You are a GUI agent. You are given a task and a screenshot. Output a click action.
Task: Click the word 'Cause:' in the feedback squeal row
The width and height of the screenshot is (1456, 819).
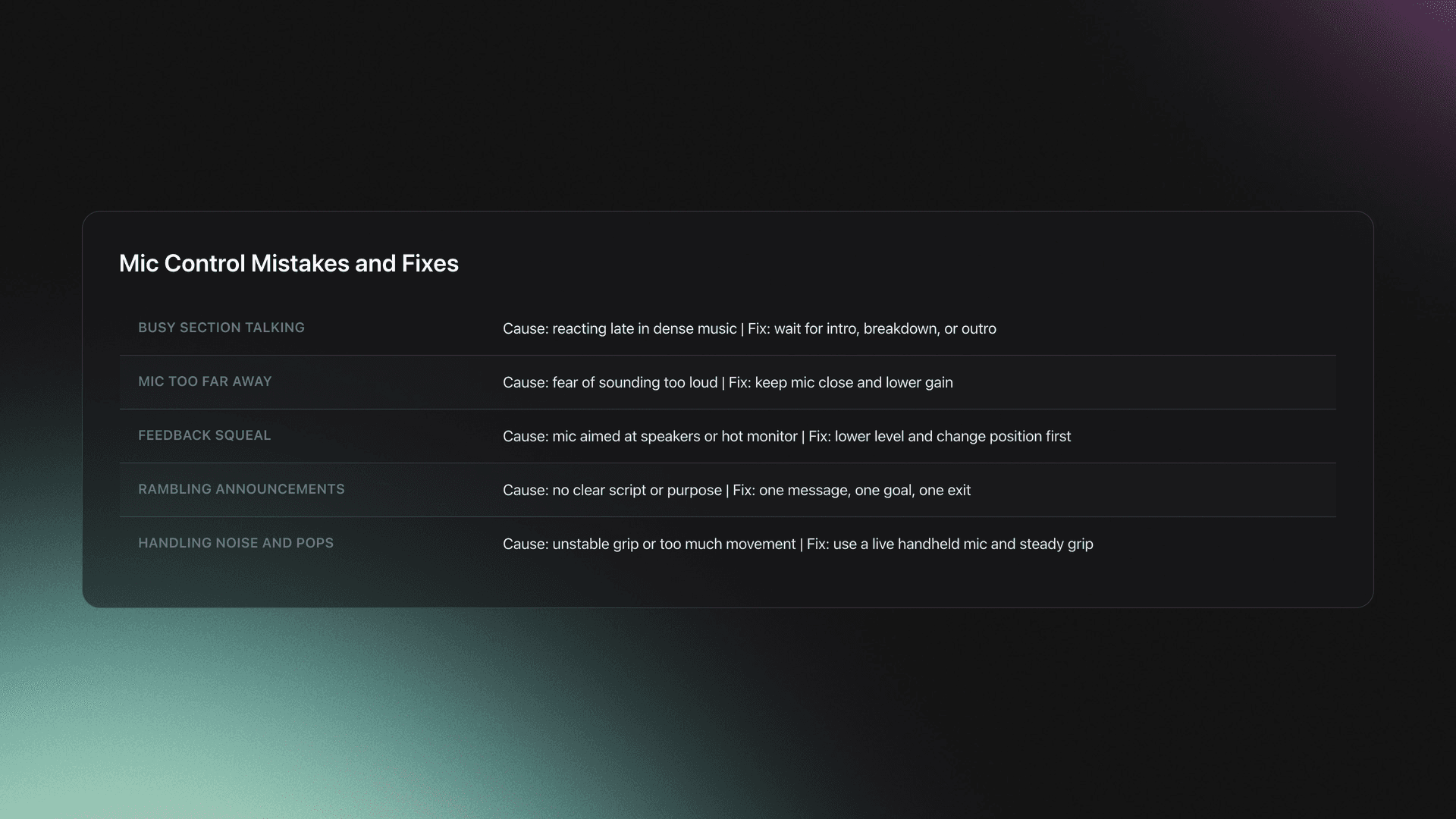pos(525,436)
